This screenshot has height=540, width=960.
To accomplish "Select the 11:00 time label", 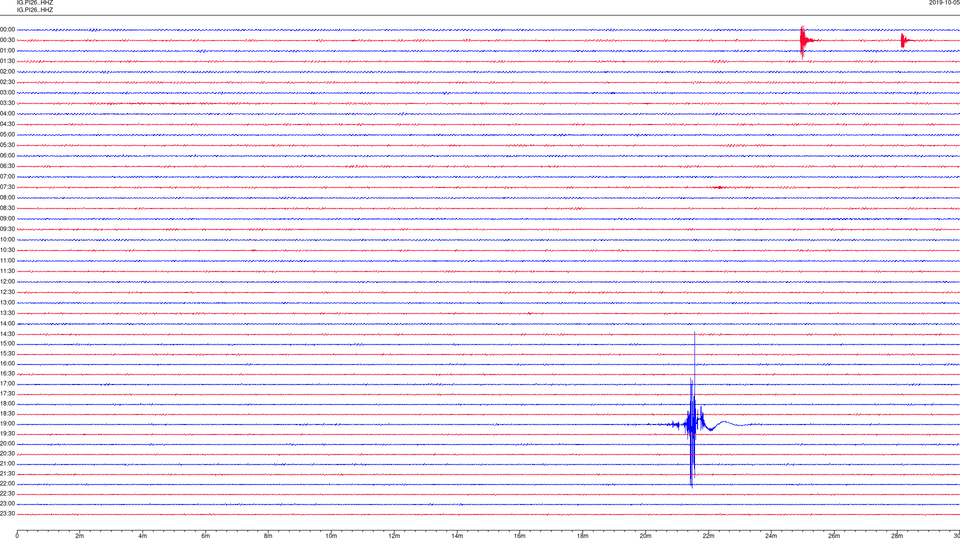I will point(7,260).
